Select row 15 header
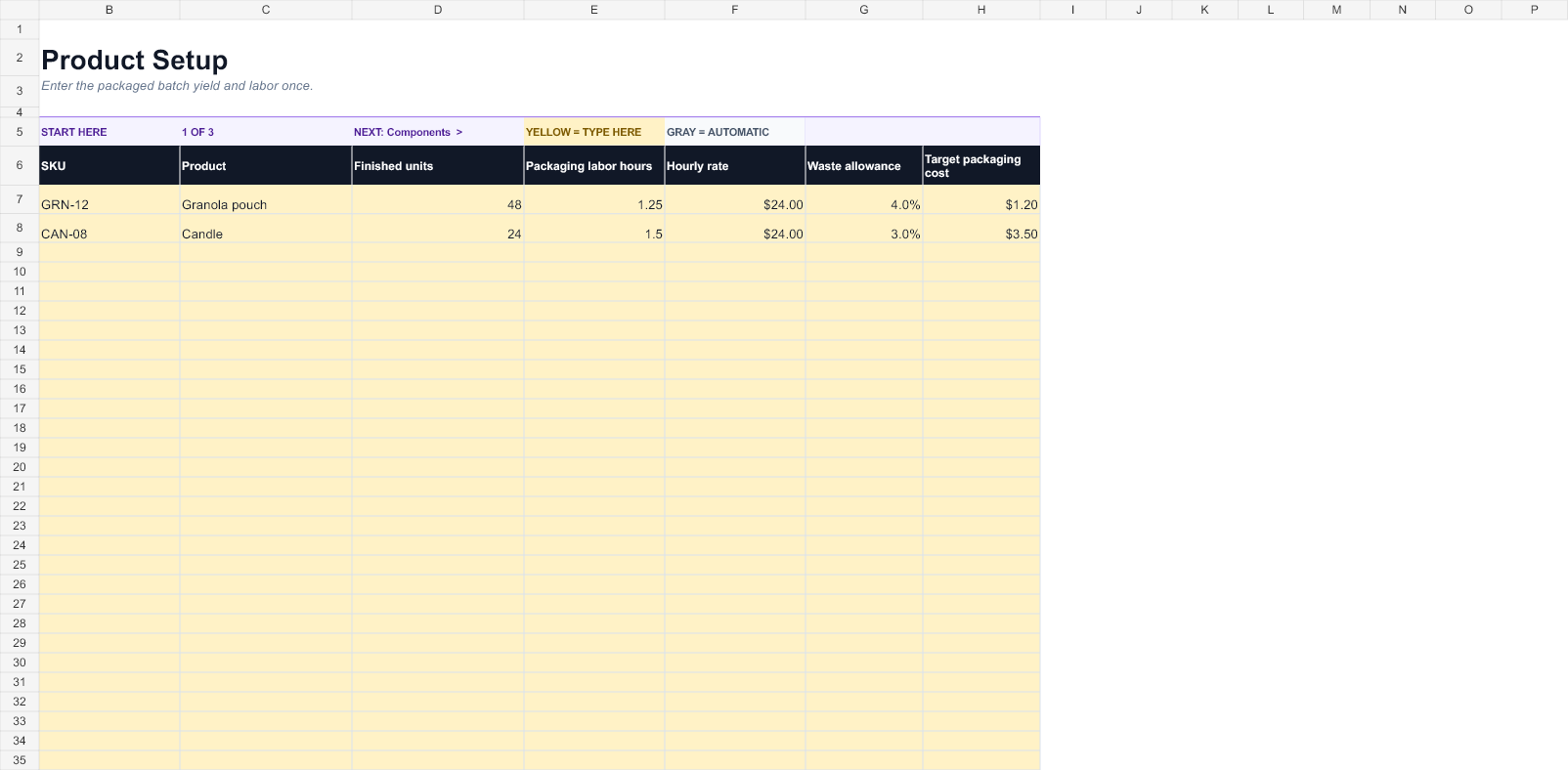This screenshot has width=1568, height=770. pyautogui.click(x=20, y=369)
